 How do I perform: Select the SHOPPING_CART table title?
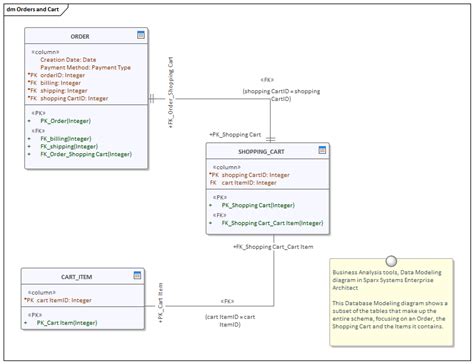tap(261, 152)
